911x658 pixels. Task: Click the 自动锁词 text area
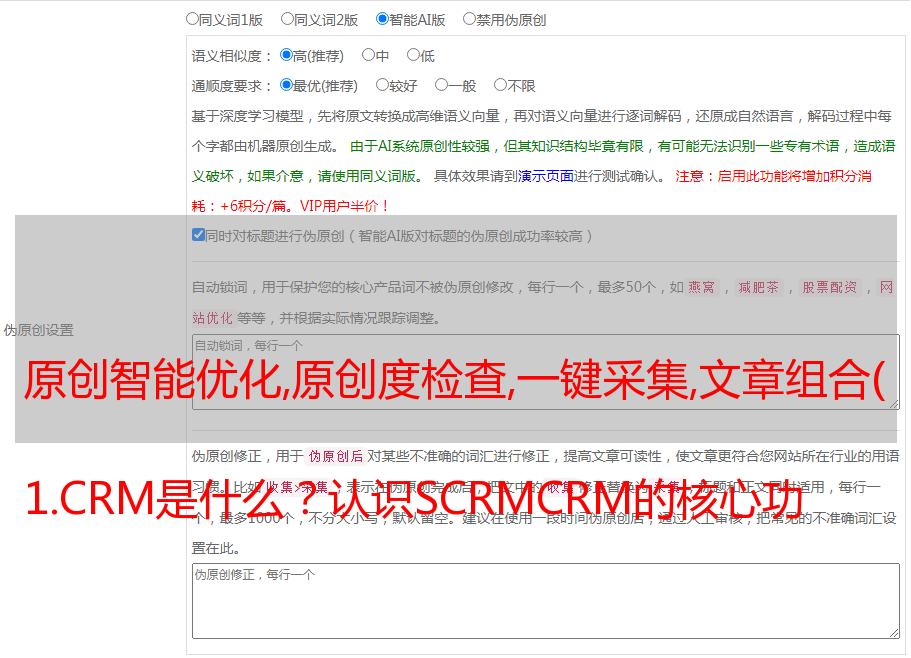pos(546,372)
